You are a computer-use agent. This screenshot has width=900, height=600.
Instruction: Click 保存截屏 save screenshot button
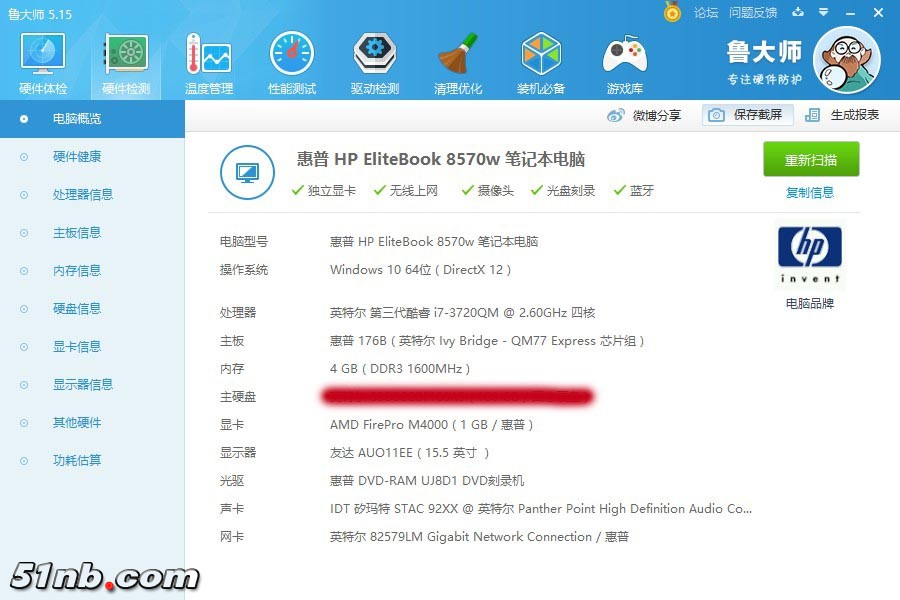pos(748,115)
